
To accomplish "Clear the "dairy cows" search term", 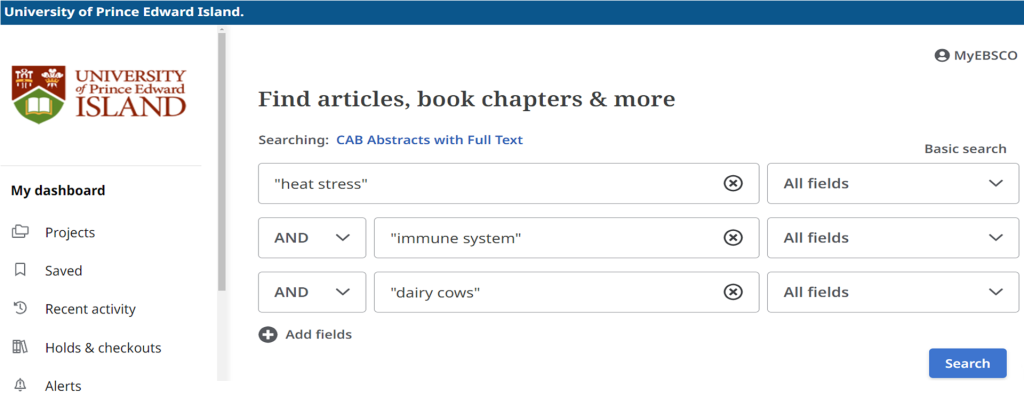I will [x=733, y=292].
